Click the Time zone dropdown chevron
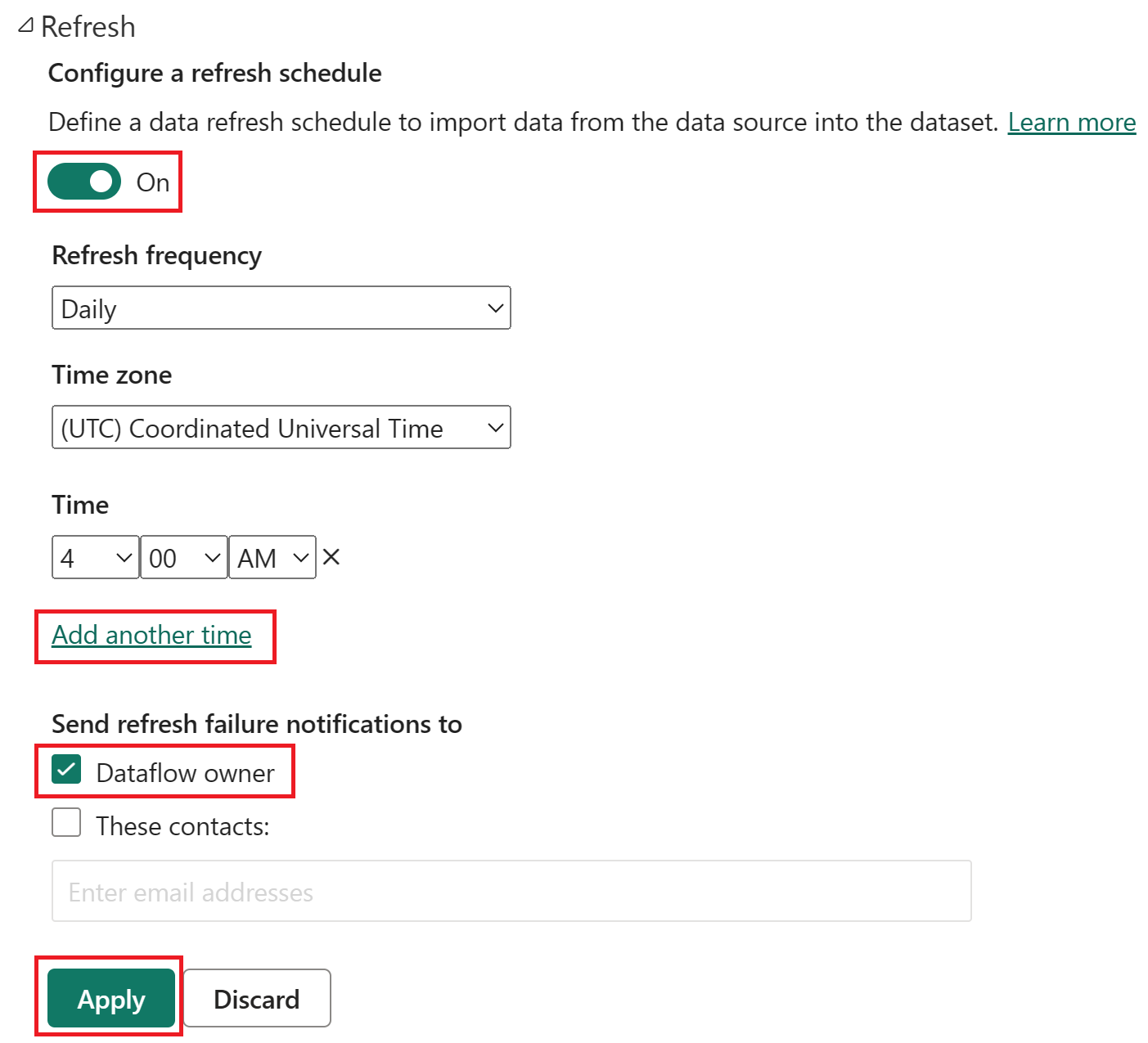Image resolution: width=1148 pixels, height=1043 pixels. [494, 427]
